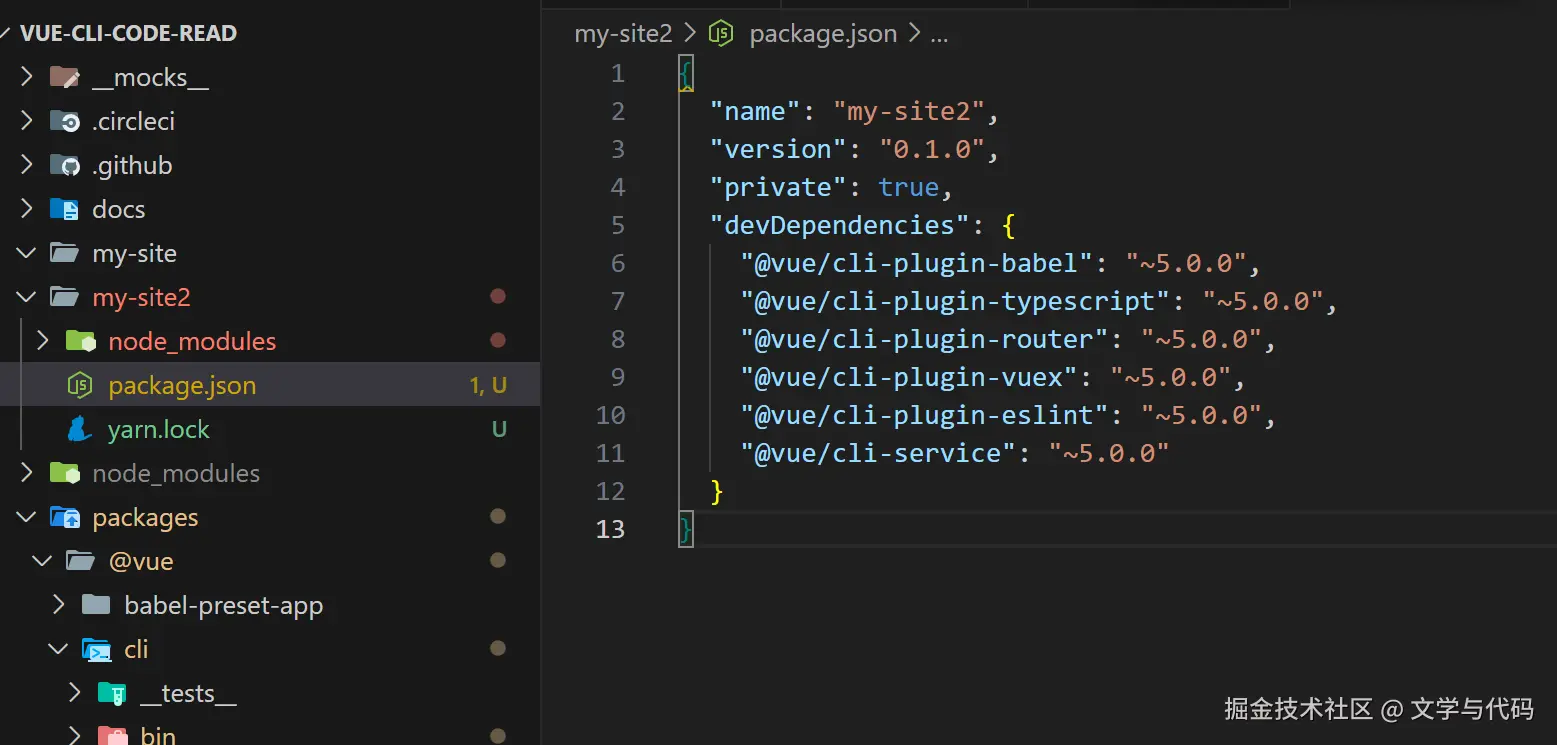Expand the docs folder chevron
The height and width of the screenshot is (745, 1557).
pyautogui.click(x=27, y=209)
